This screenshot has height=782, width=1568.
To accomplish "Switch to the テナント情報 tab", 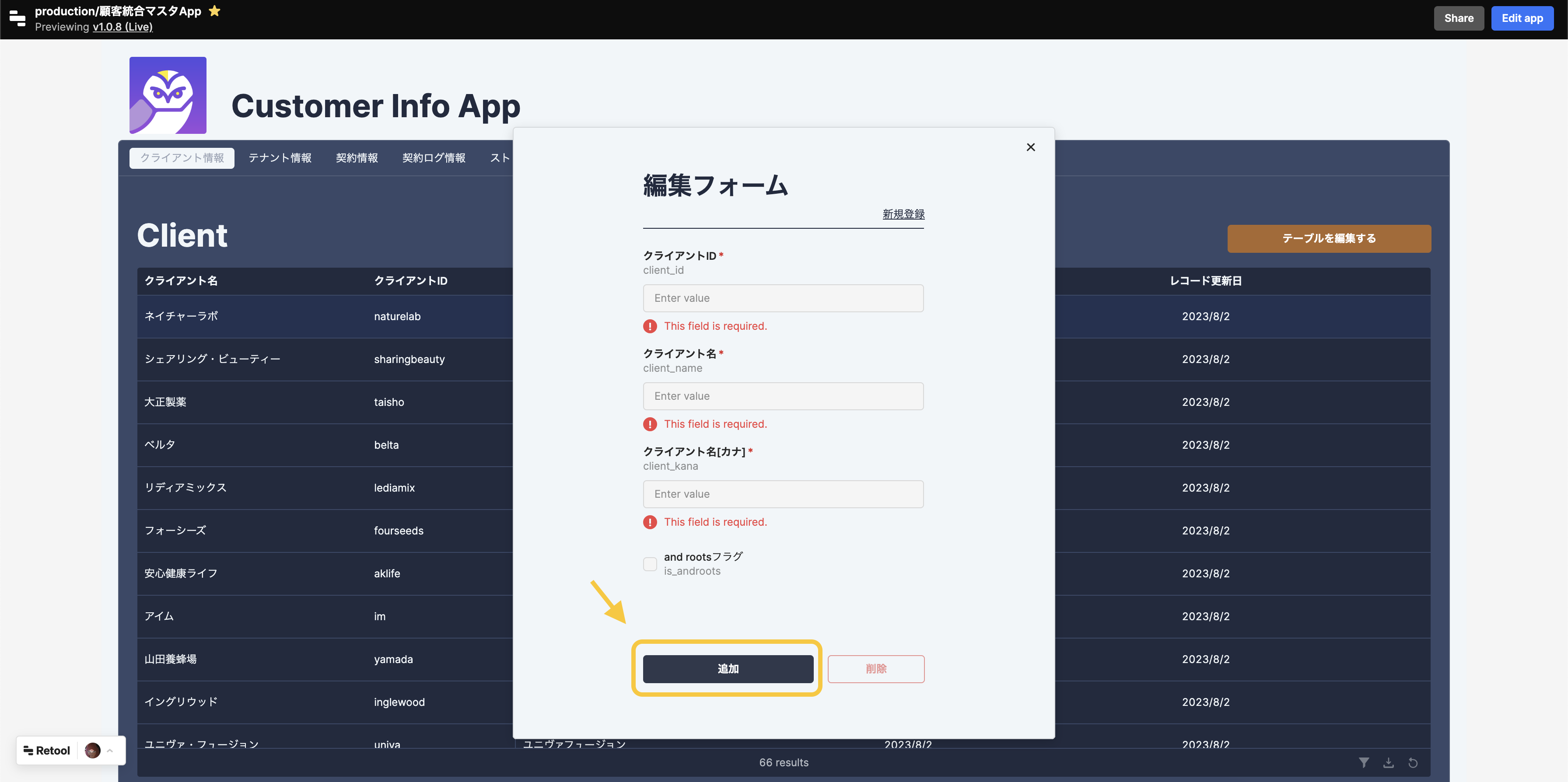I will pyautogui.click(x=280, y=157).
